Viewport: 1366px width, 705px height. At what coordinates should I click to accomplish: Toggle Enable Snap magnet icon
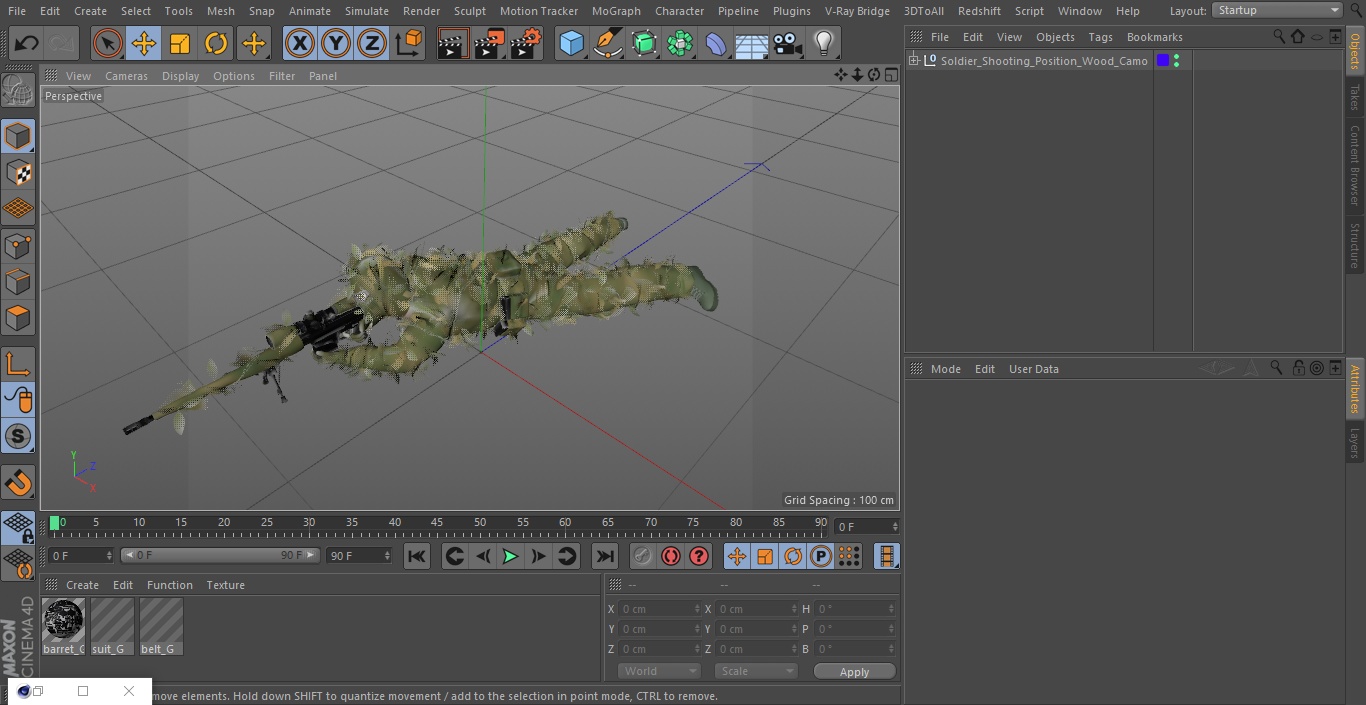click(x=18, y=483)
